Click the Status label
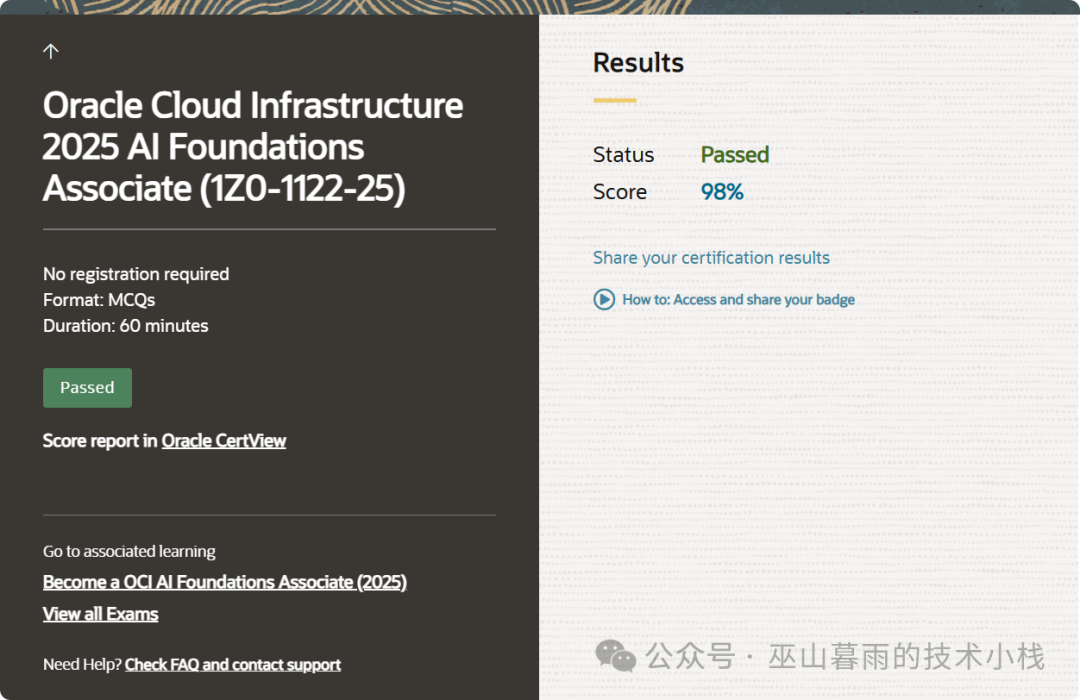Image resolution: width=1080 pixels, height=700 pixels. [x=623, y=154]
